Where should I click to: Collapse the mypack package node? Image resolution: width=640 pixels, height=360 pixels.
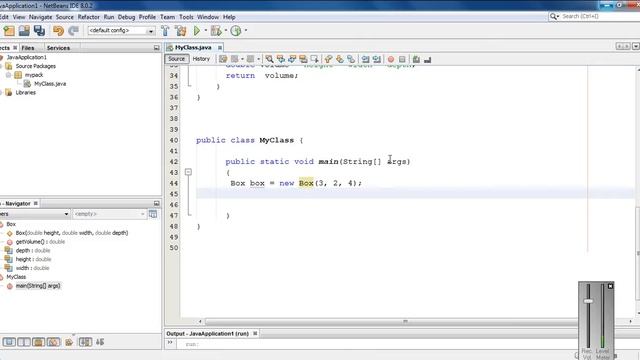coord(8,75)
